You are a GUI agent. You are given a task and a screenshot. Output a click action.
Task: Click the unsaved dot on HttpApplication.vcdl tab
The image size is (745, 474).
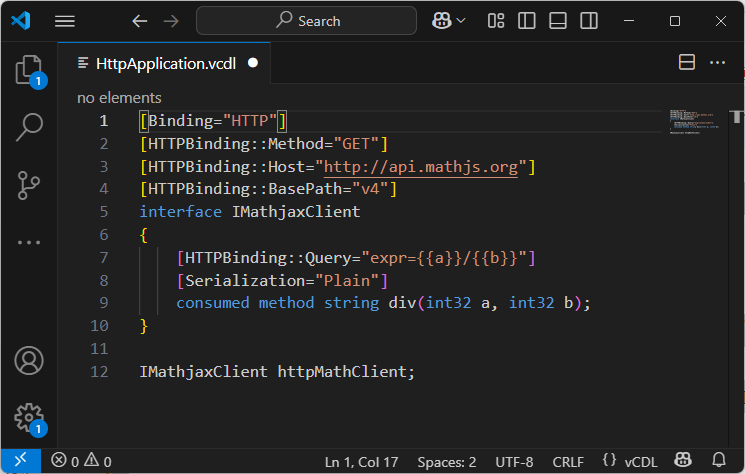tap(253, 63)
